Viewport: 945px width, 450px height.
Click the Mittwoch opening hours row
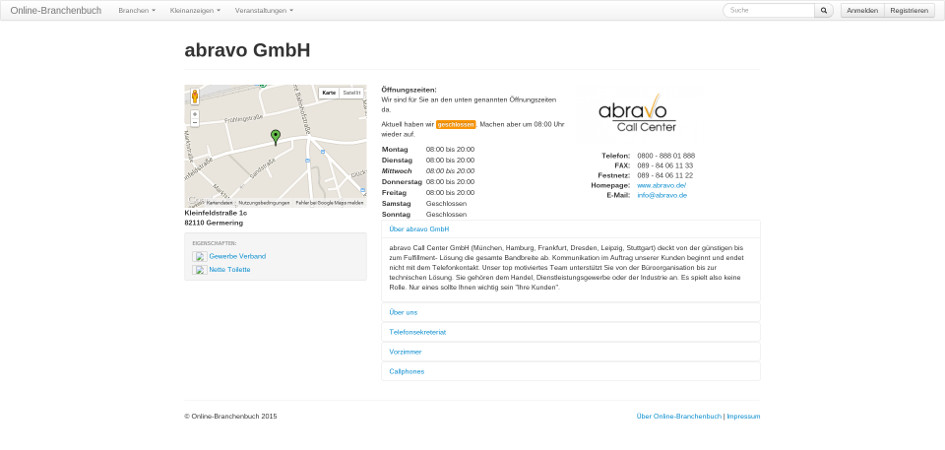click(428, 171)
